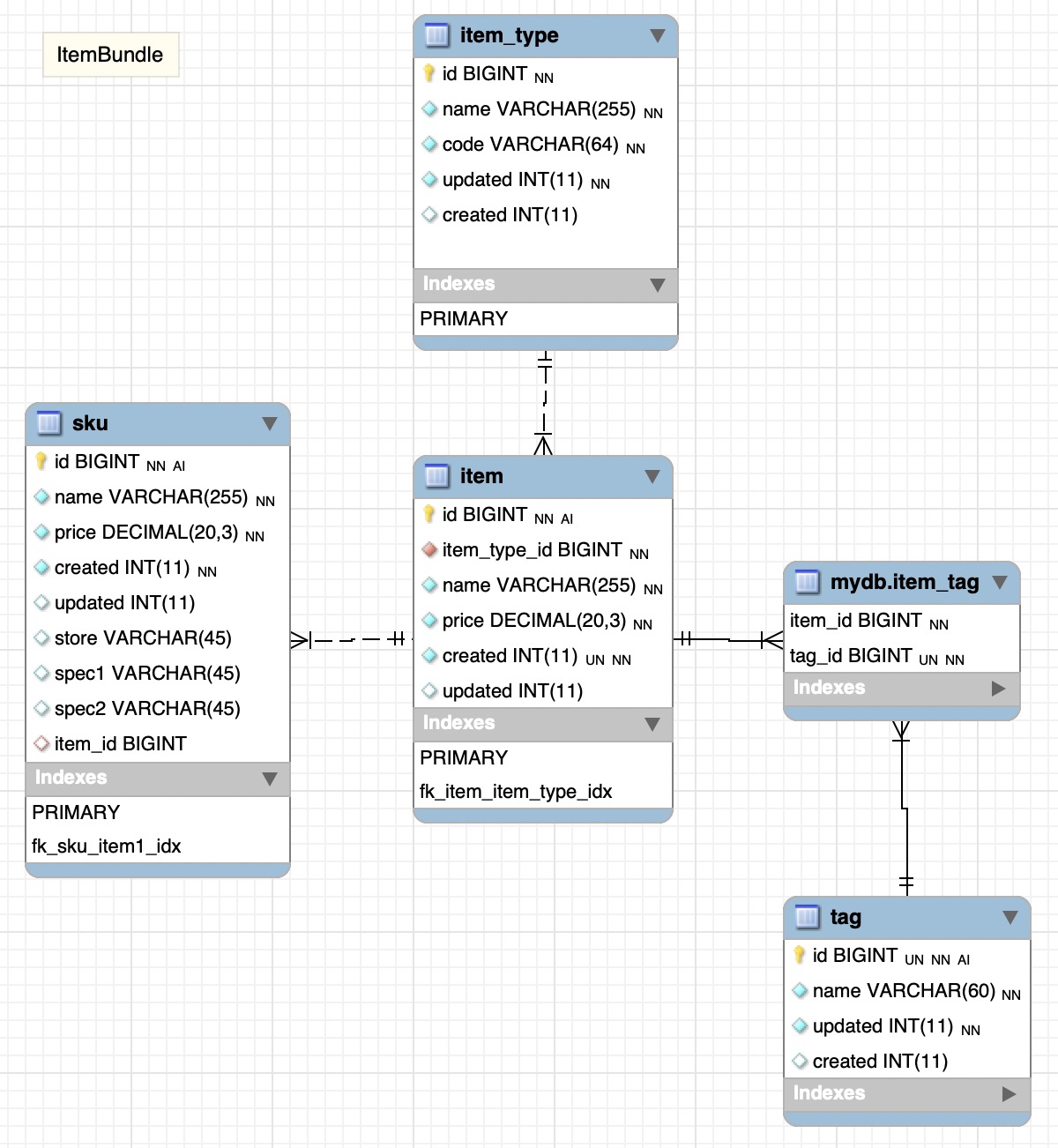Screen dimensions: 1058x1148
Task: Click diamond icon next to sku item_id
Action: point(41,743)
